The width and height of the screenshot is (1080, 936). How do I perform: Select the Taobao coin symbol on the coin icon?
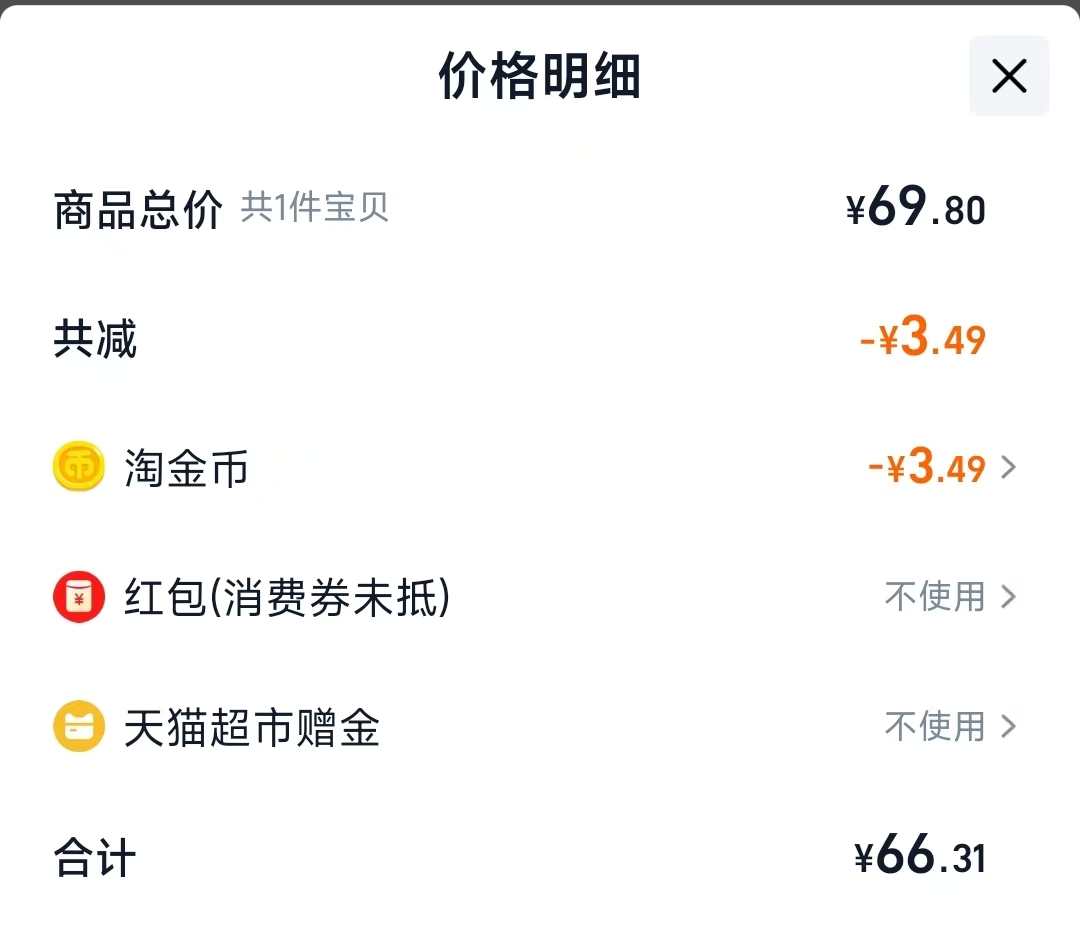(78, 466)
